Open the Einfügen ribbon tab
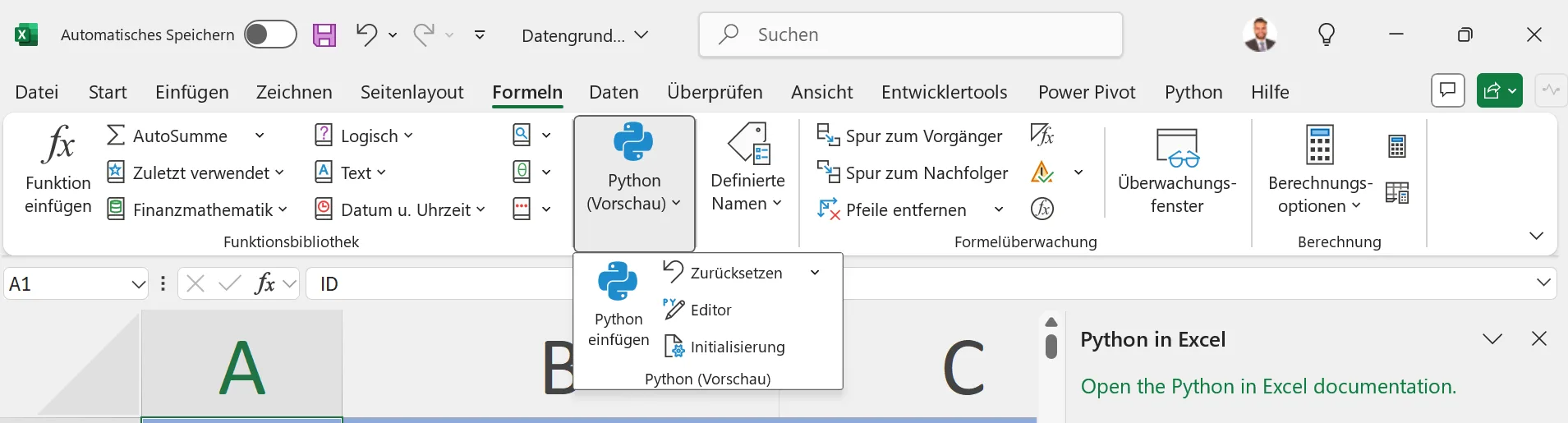 tap(191, 92)
